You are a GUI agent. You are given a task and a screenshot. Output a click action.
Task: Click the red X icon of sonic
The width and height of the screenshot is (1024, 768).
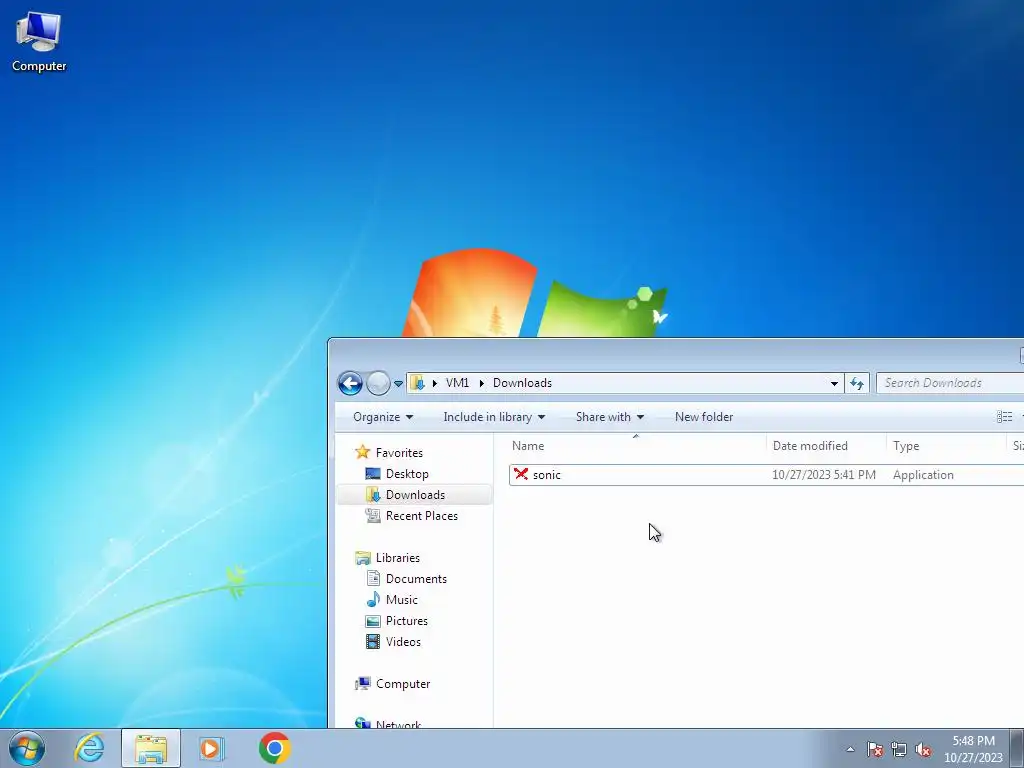520,474
